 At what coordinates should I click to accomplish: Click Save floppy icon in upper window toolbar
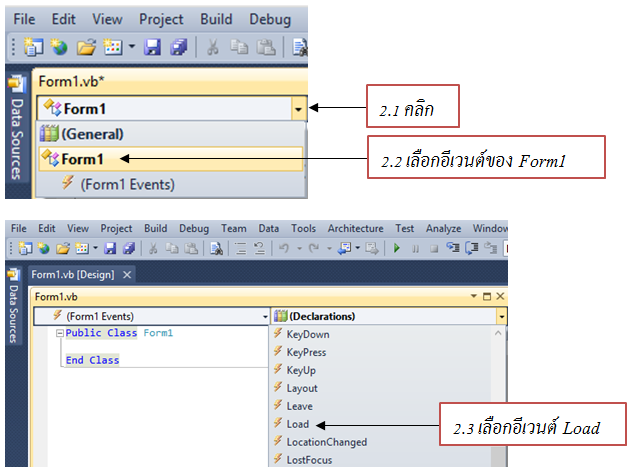[152, 47]
